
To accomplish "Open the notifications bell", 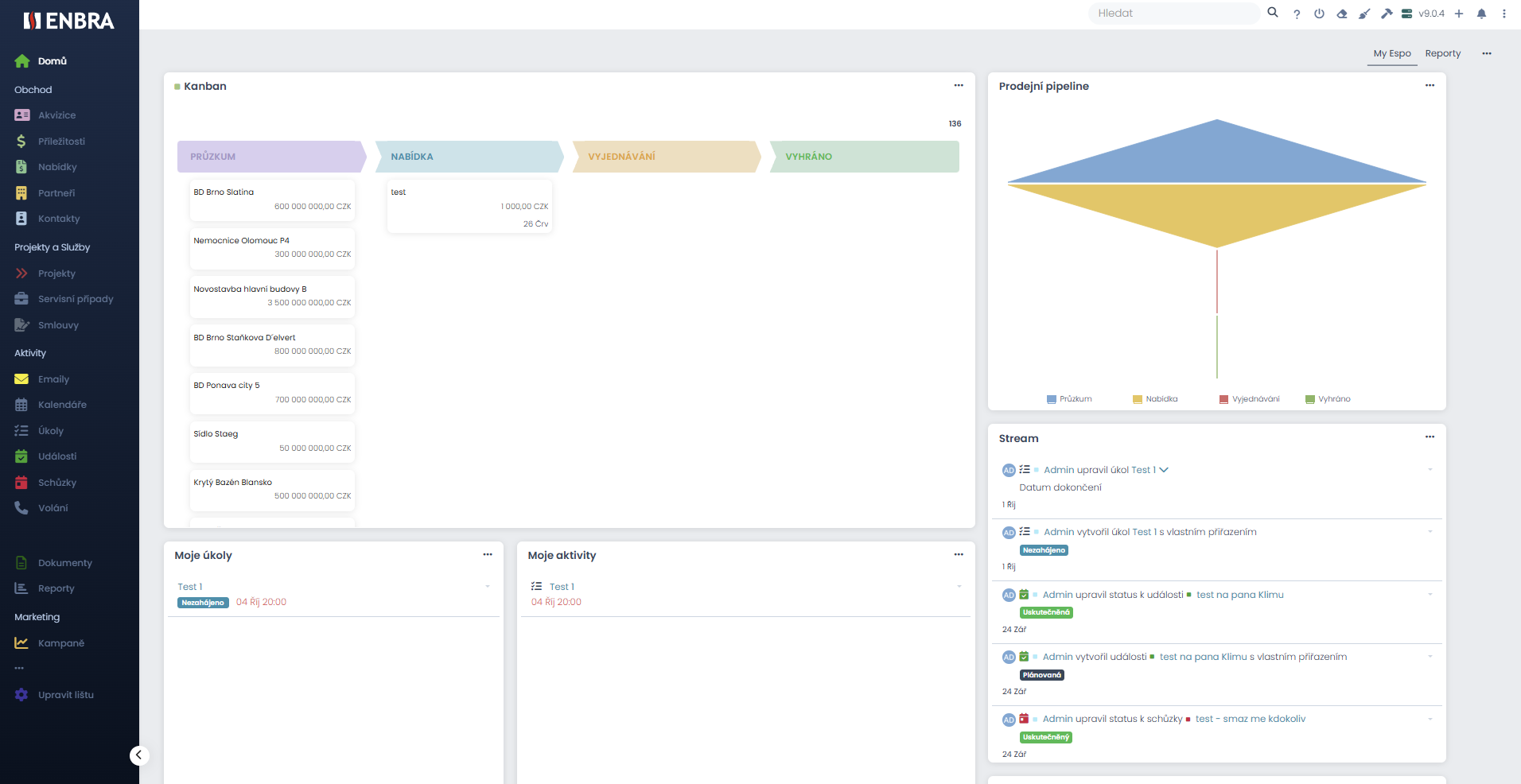I will pyautogui.click(x=1481, y=14).
